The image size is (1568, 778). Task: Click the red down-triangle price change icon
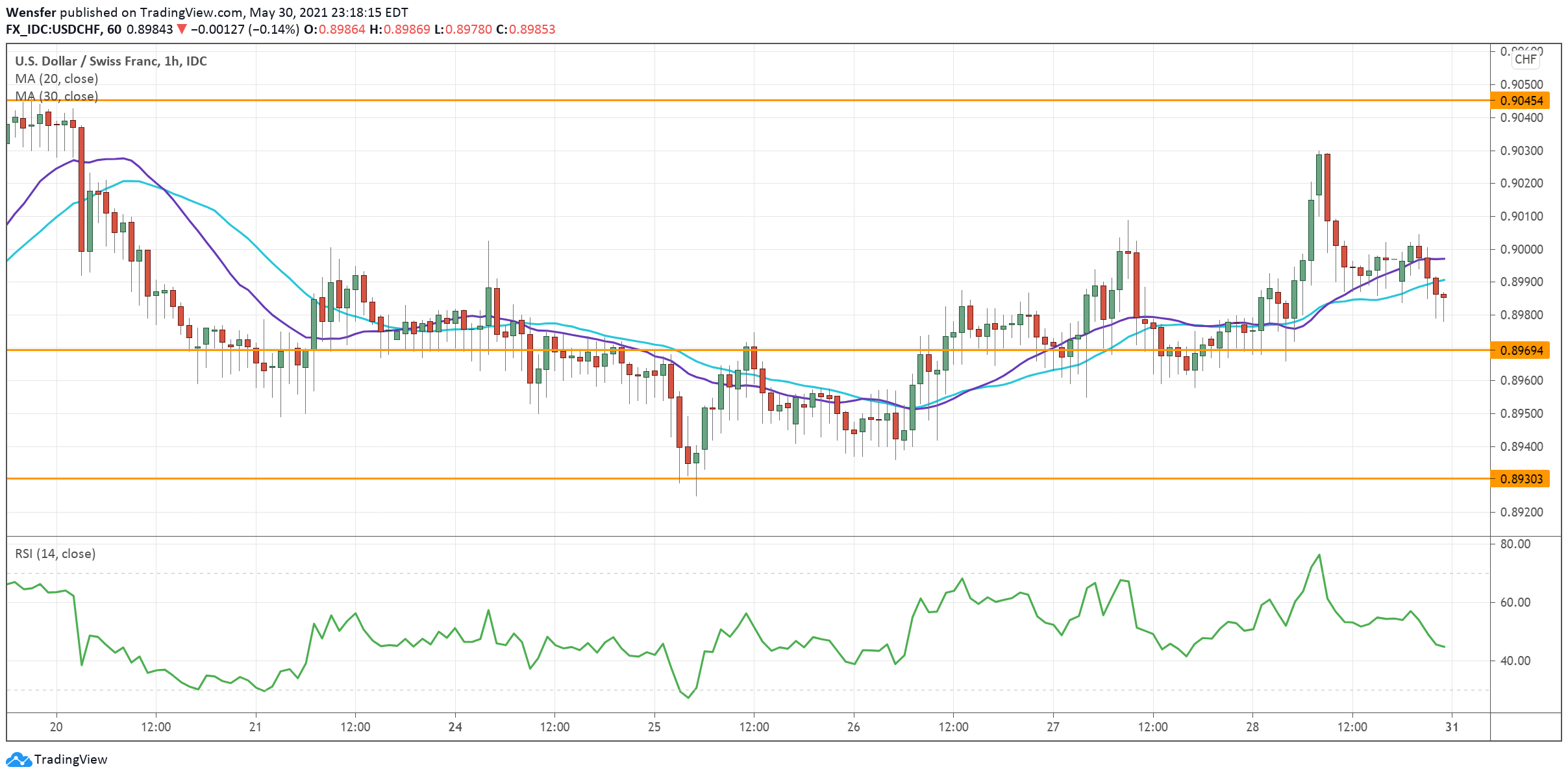tap(182, 29)
